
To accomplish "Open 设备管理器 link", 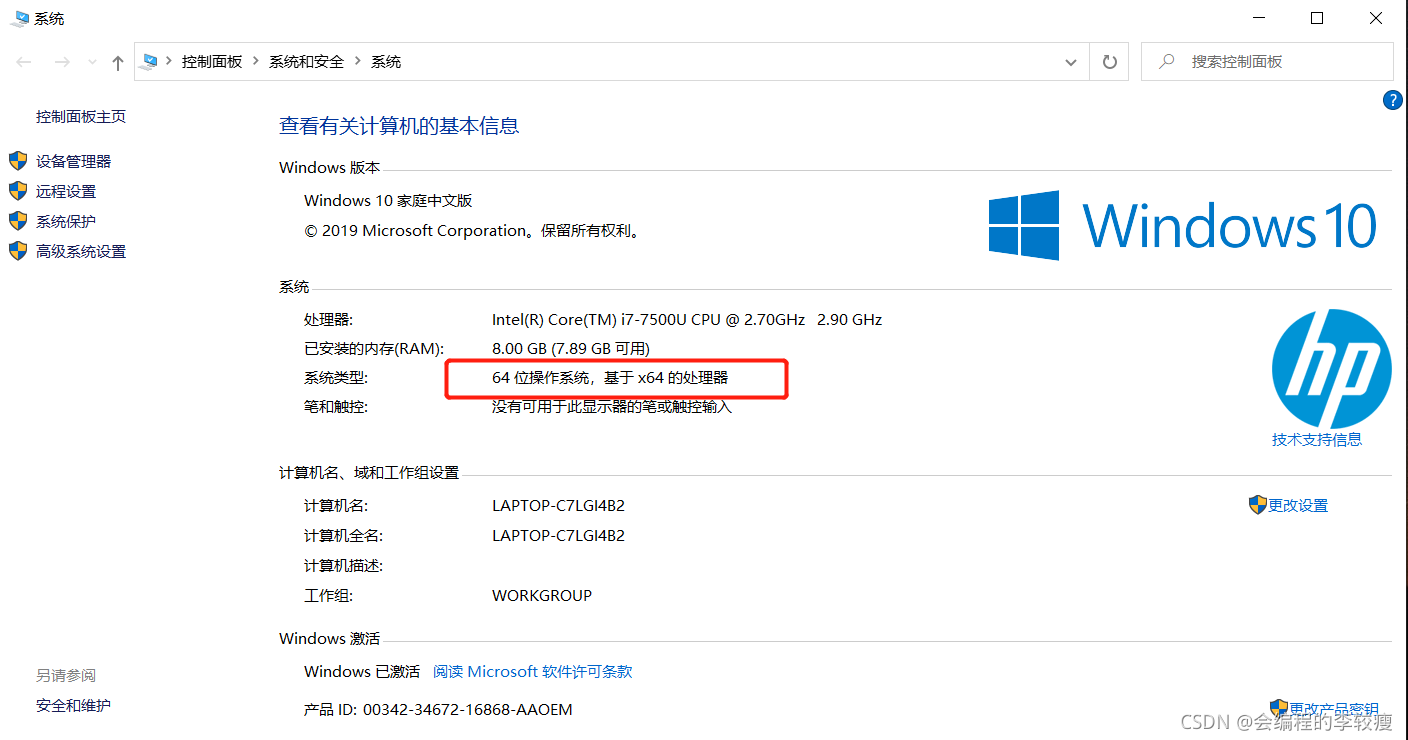I will 74,161.
